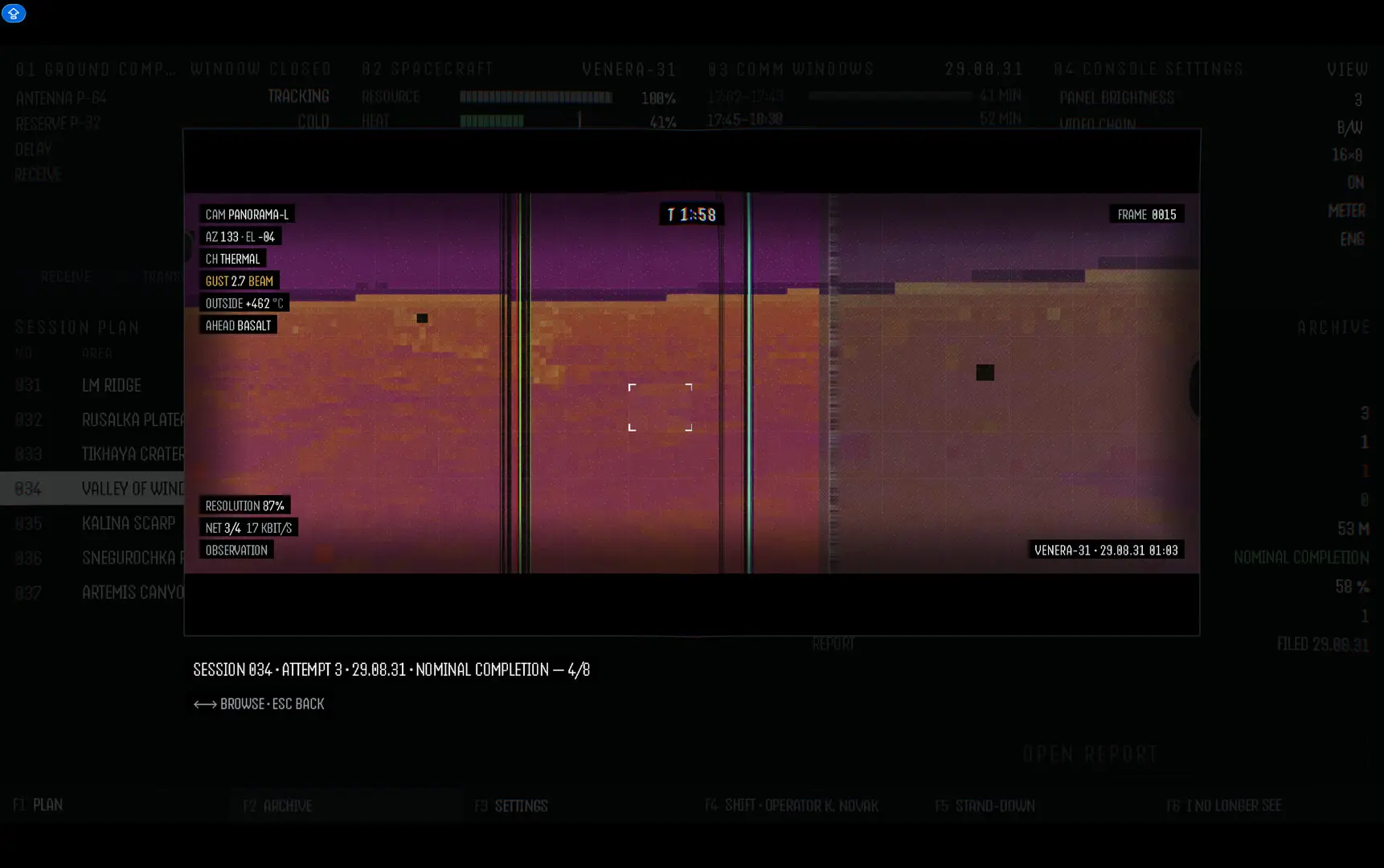The height and width of the screenshot is (868, 1384).
Task: Adjust the panel brightness value 3
Action: (1358, 100)
